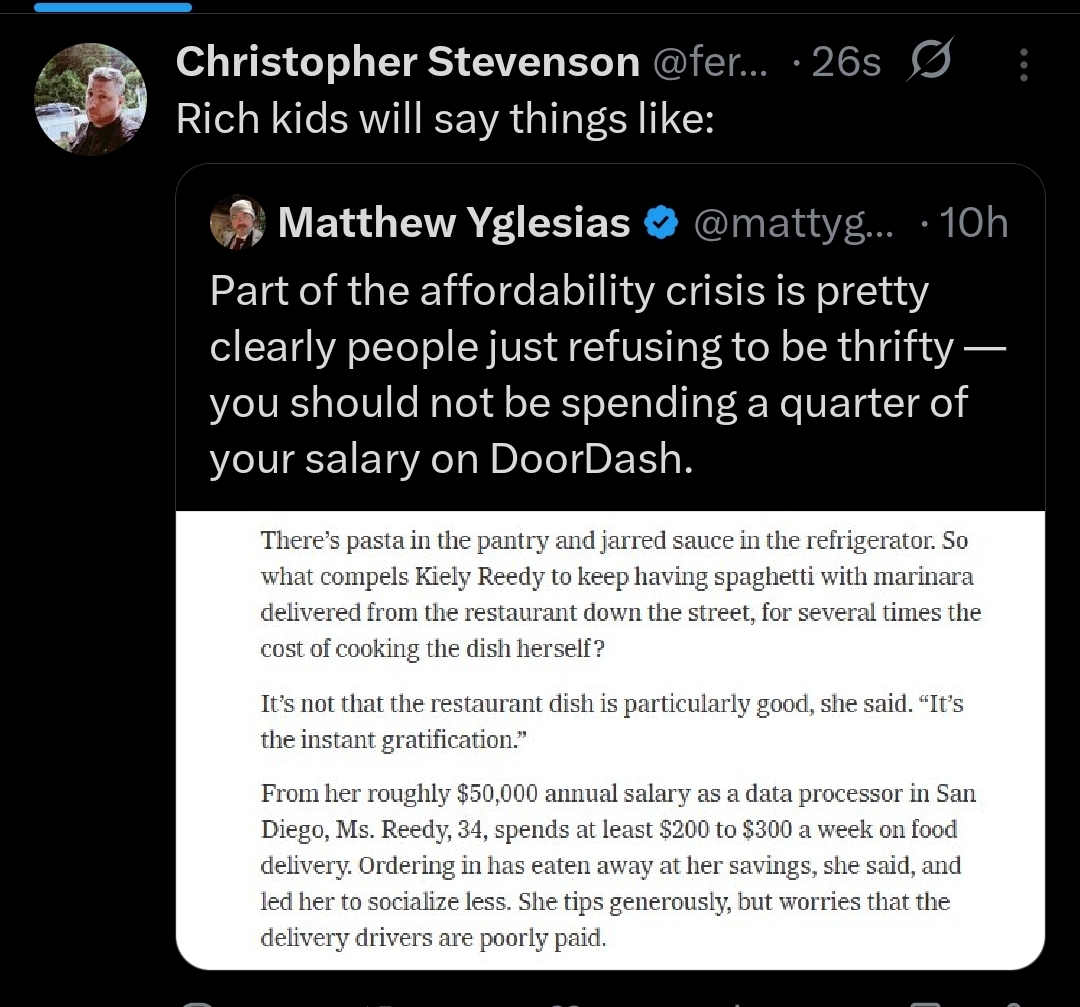Click the @mattyg... handle in quote
1080x1007 pixels.
[793, 223]
